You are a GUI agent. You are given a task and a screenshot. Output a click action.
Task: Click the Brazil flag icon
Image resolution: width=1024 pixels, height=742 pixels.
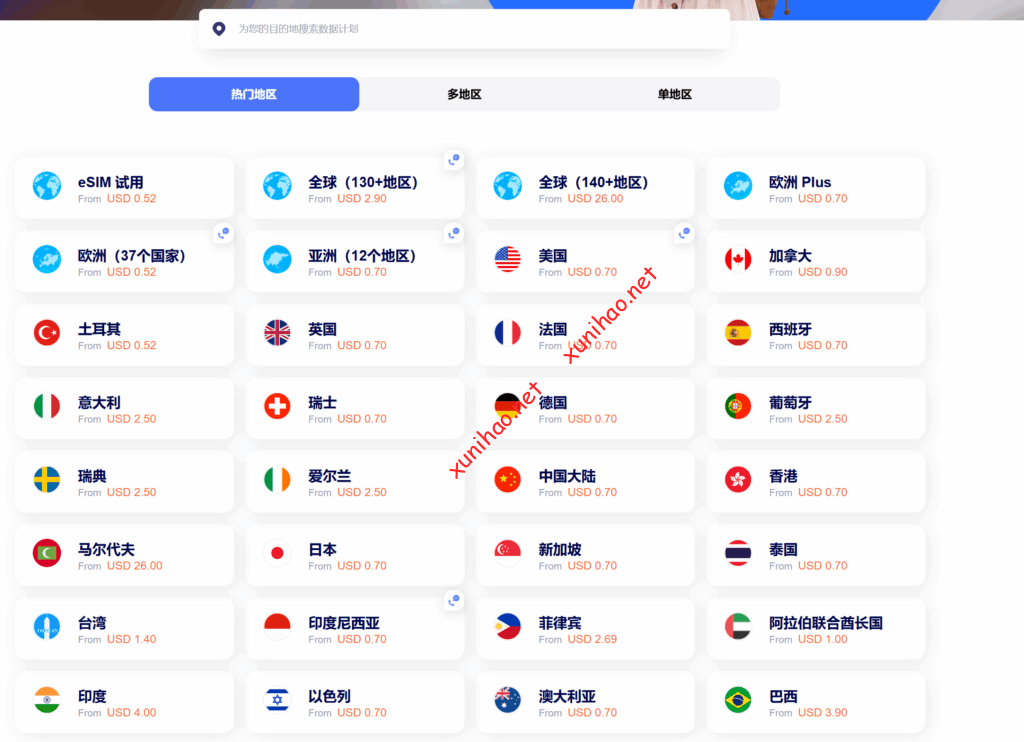click(738, 700)
